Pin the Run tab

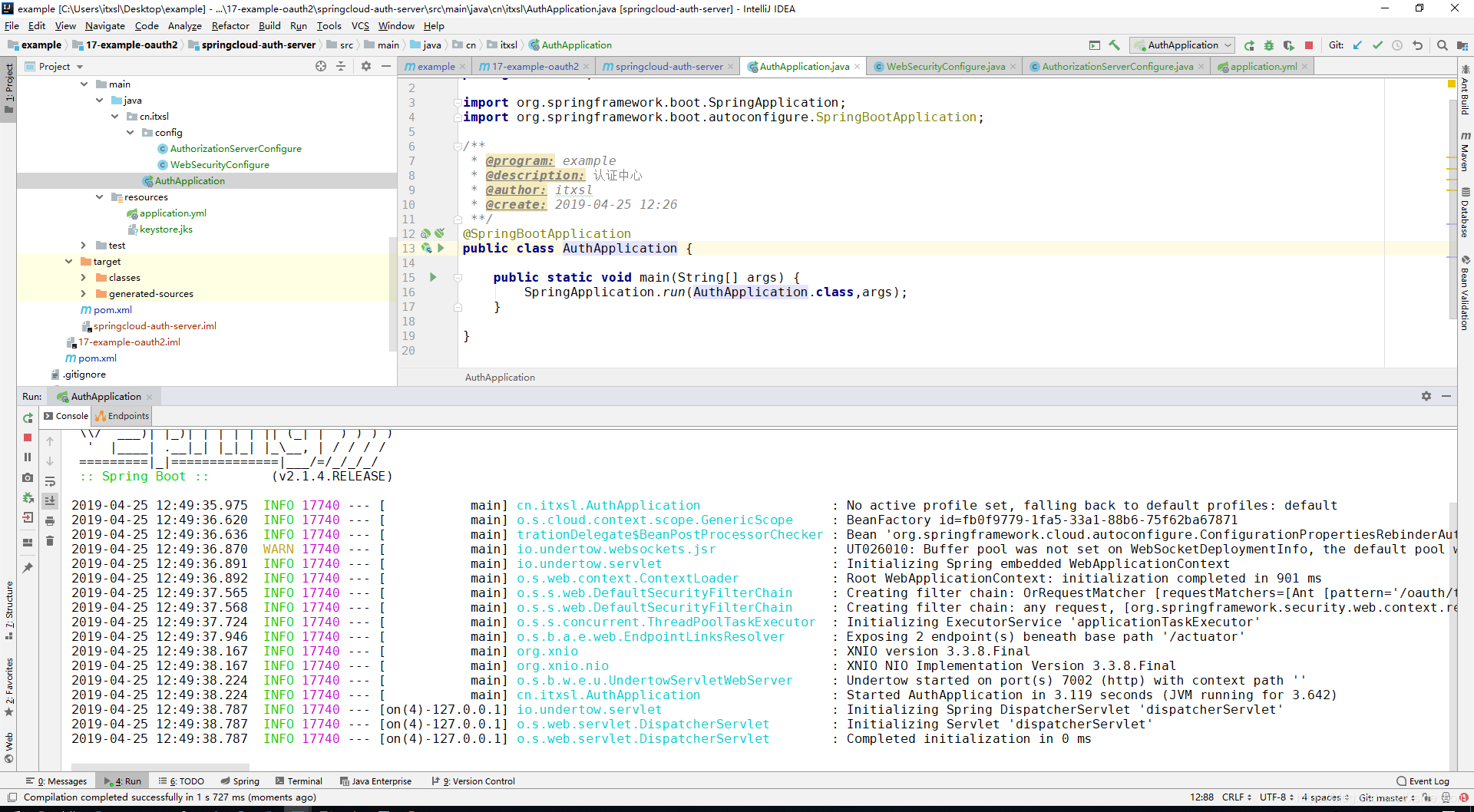click(x=28, y=568)
